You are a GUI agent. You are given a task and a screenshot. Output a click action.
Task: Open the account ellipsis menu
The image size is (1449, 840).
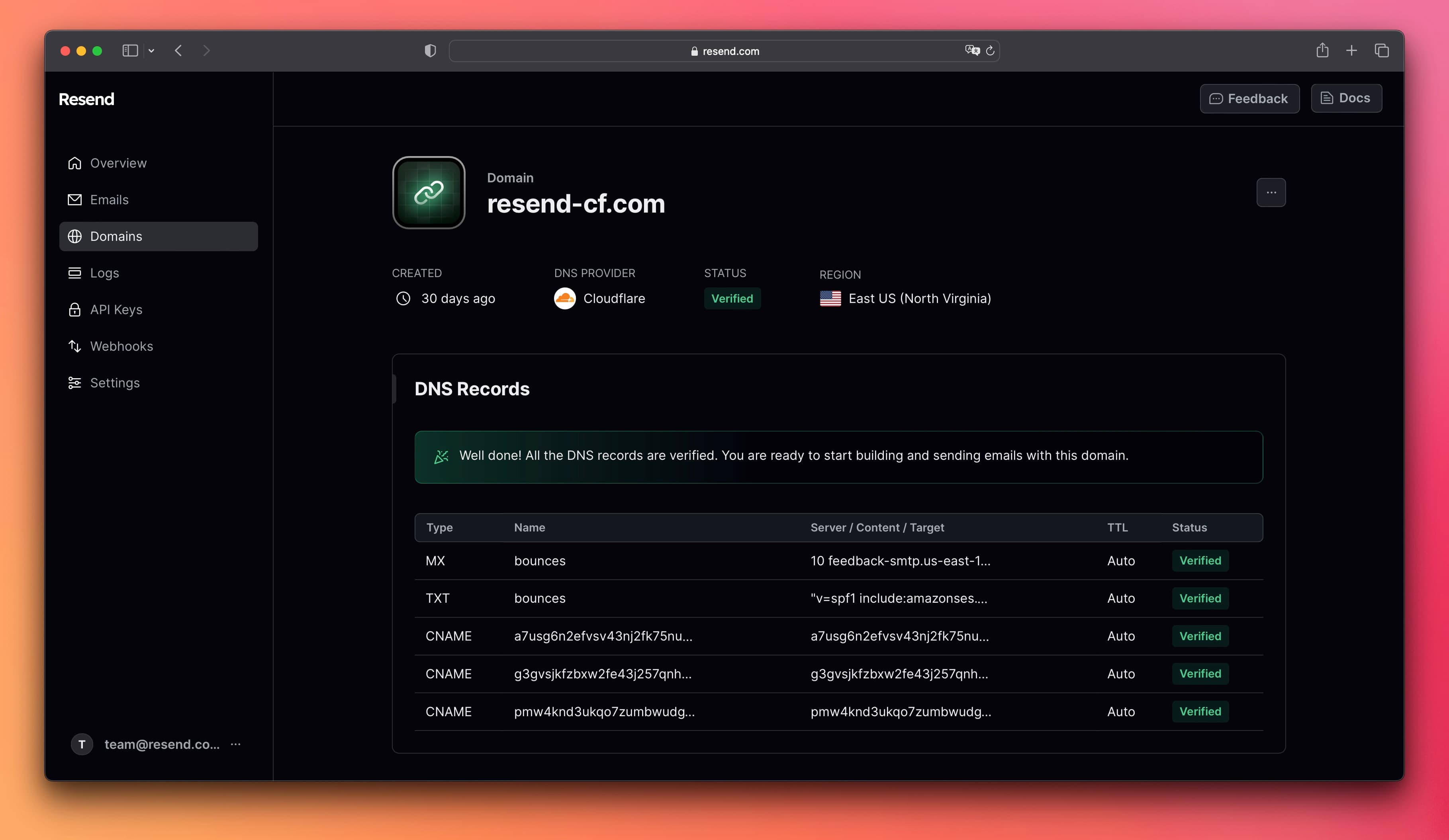235,744
